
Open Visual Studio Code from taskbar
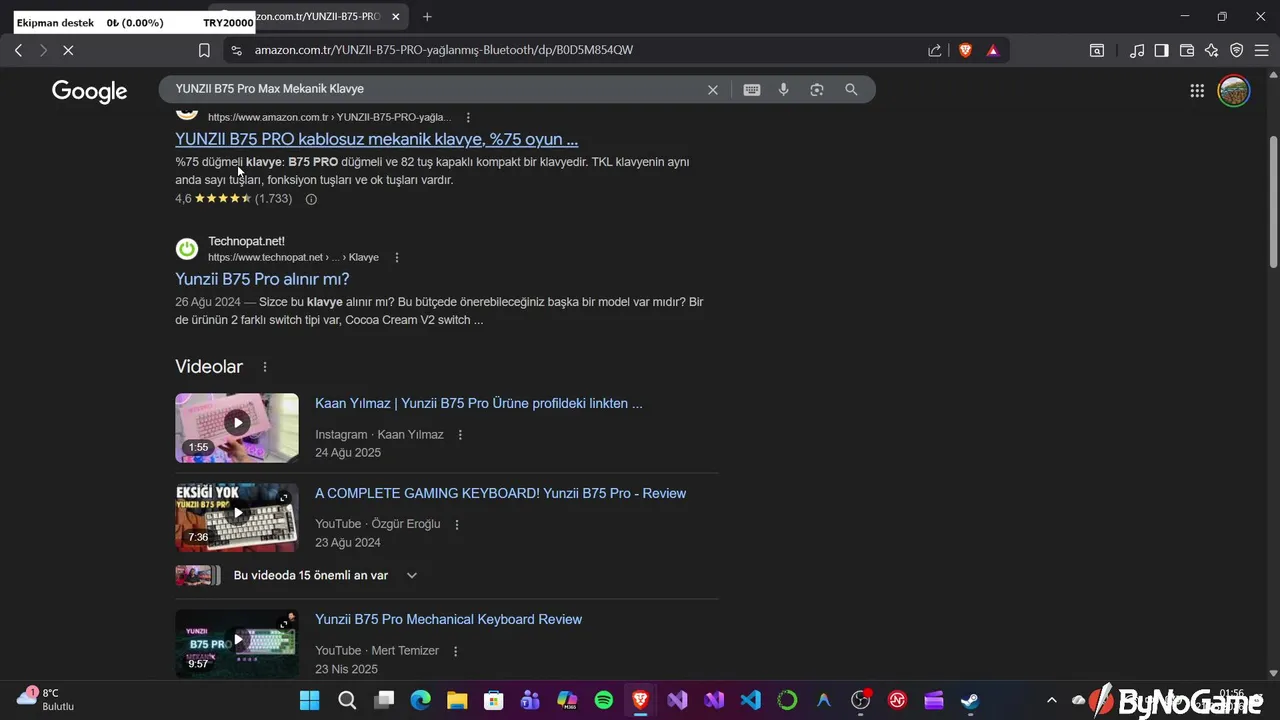[751, 700]
